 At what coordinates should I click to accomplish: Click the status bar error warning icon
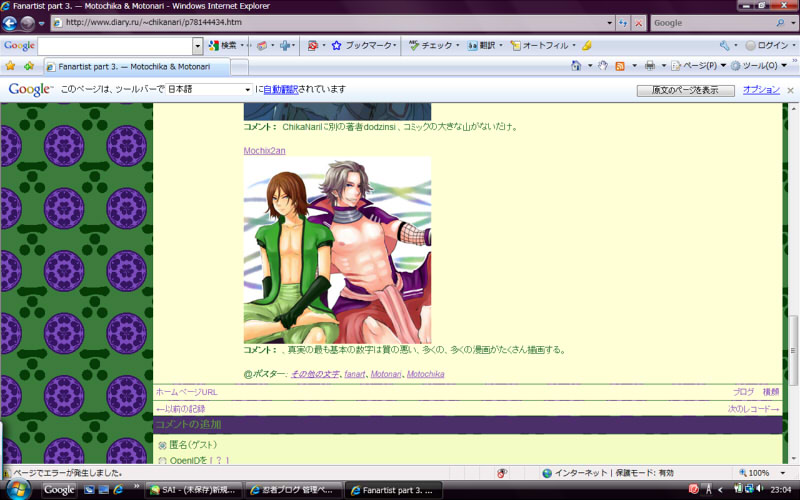click(7, 473)
